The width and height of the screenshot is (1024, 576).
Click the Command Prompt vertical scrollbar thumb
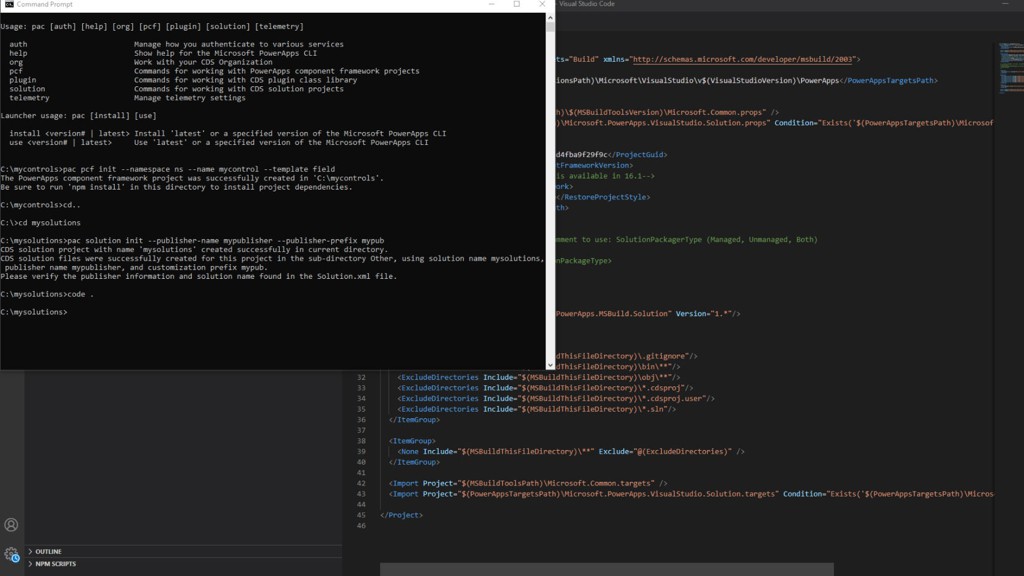coord(550,27)
